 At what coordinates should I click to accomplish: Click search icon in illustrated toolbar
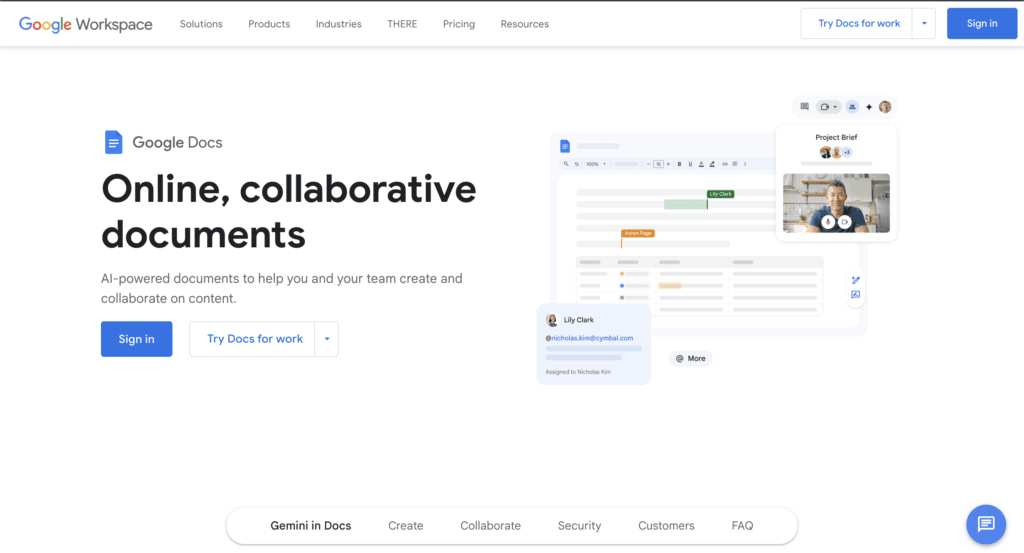tap(566, 164)
